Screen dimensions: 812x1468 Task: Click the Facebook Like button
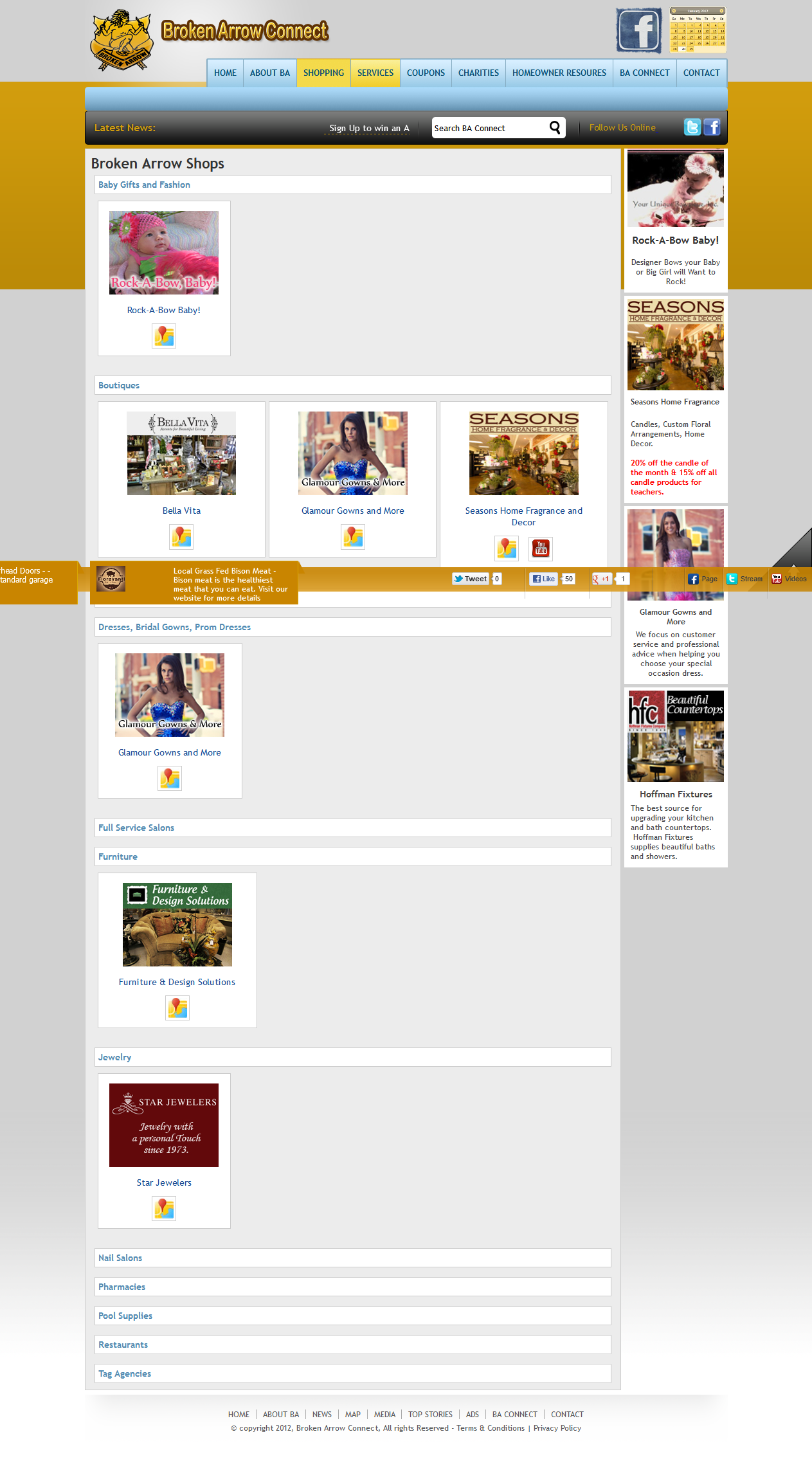click(x=544, y=579)
